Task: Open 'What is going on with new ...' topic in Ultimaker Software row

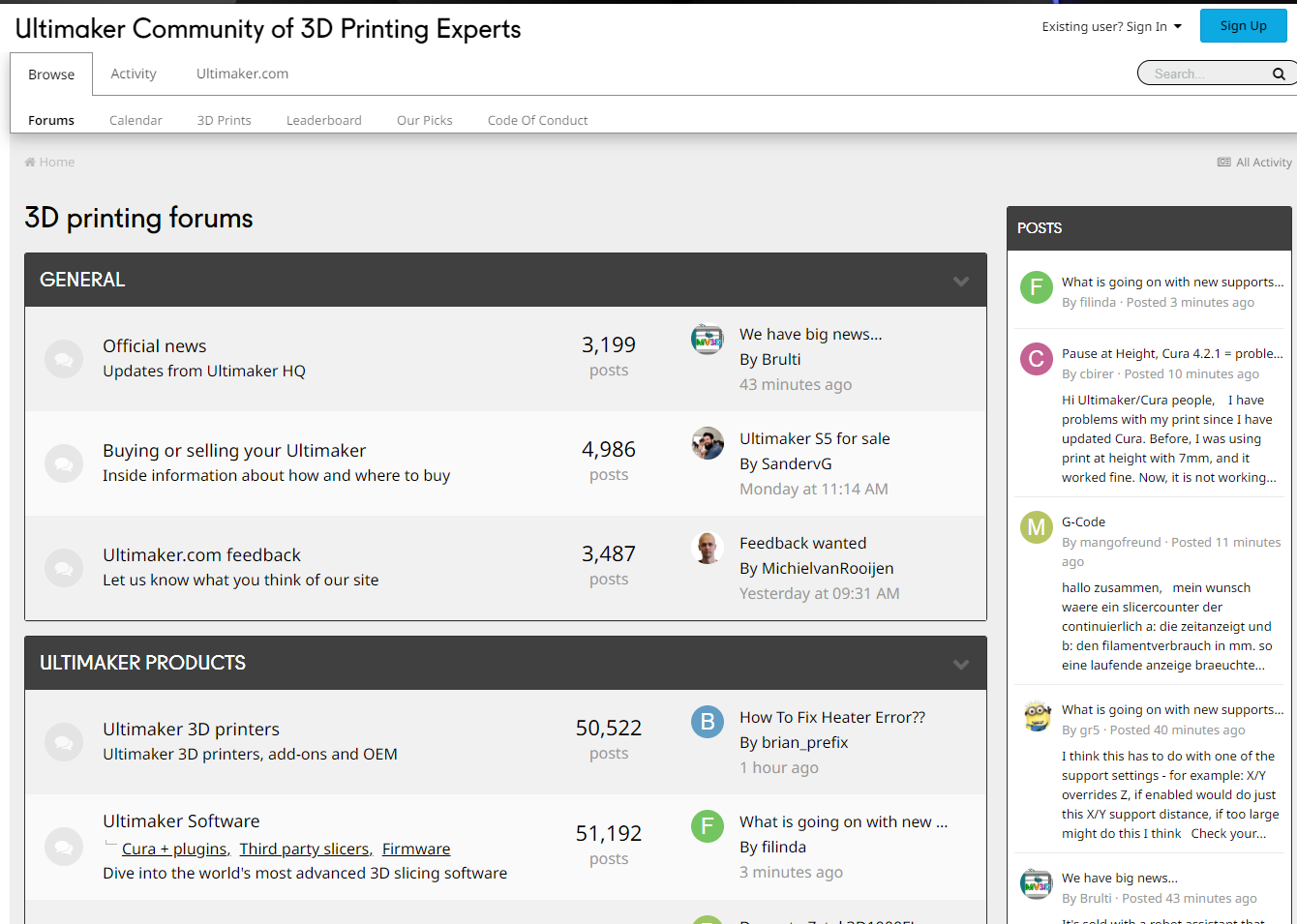Action: [844, 821]
